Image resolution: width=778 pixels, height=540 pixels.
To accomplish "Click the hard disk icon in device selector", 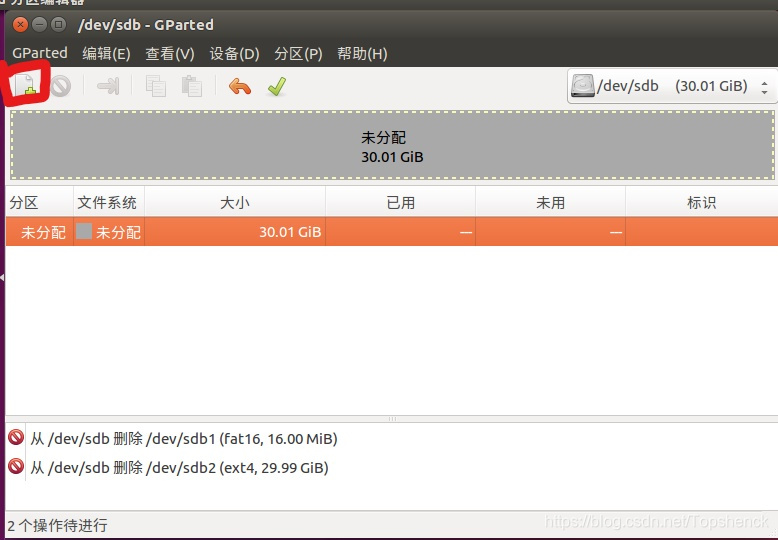I will click(582, 86).
